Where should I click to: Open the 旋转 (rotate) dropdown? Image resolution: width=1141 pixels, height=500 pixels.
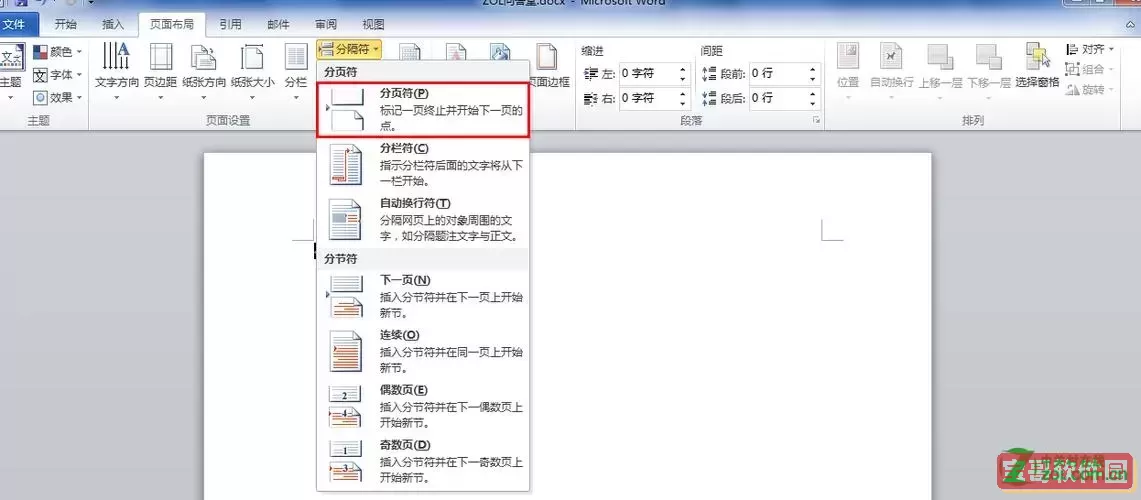(x=1090, y=90)
